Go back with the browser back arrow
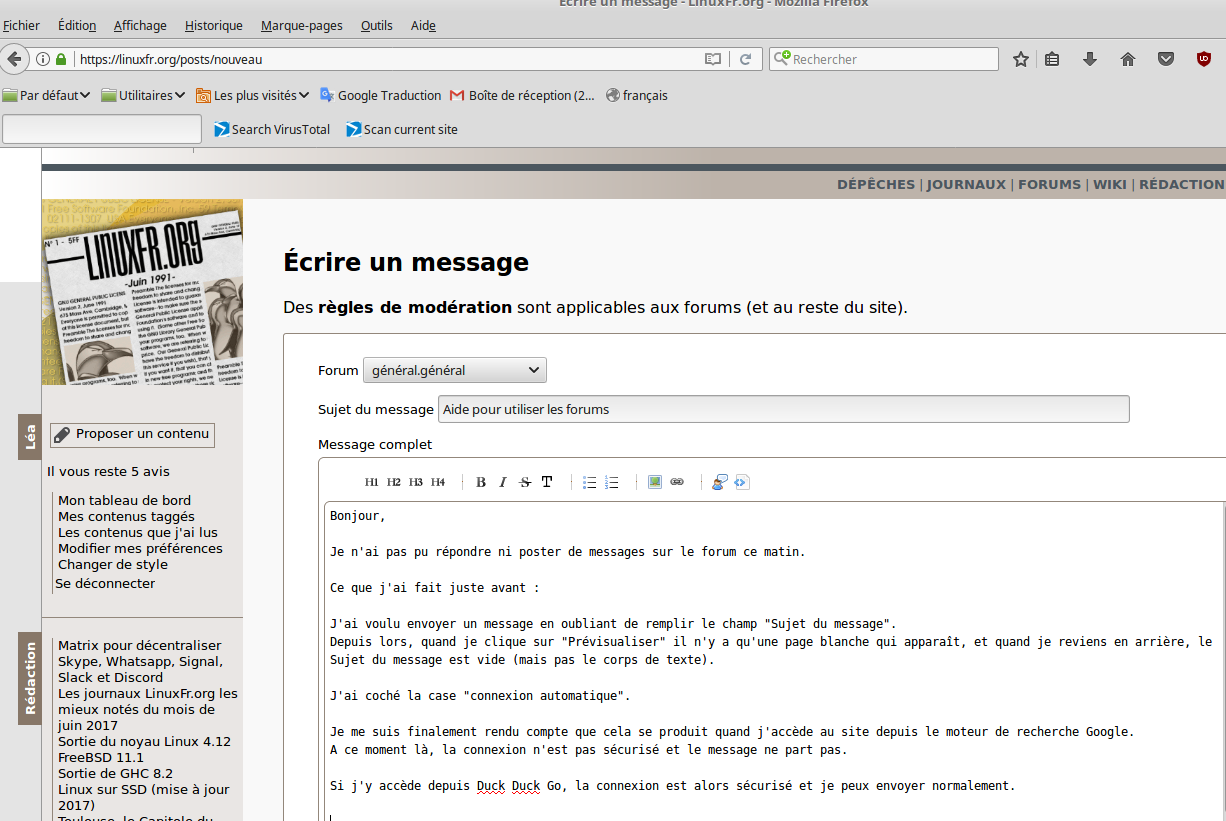 13,59
